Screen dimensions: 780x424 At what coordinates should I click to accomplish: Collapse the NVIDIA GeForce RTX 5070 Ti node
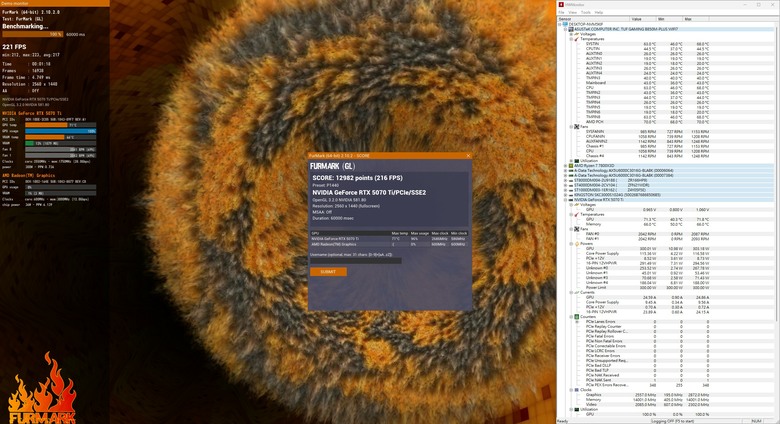click(566, 200)
